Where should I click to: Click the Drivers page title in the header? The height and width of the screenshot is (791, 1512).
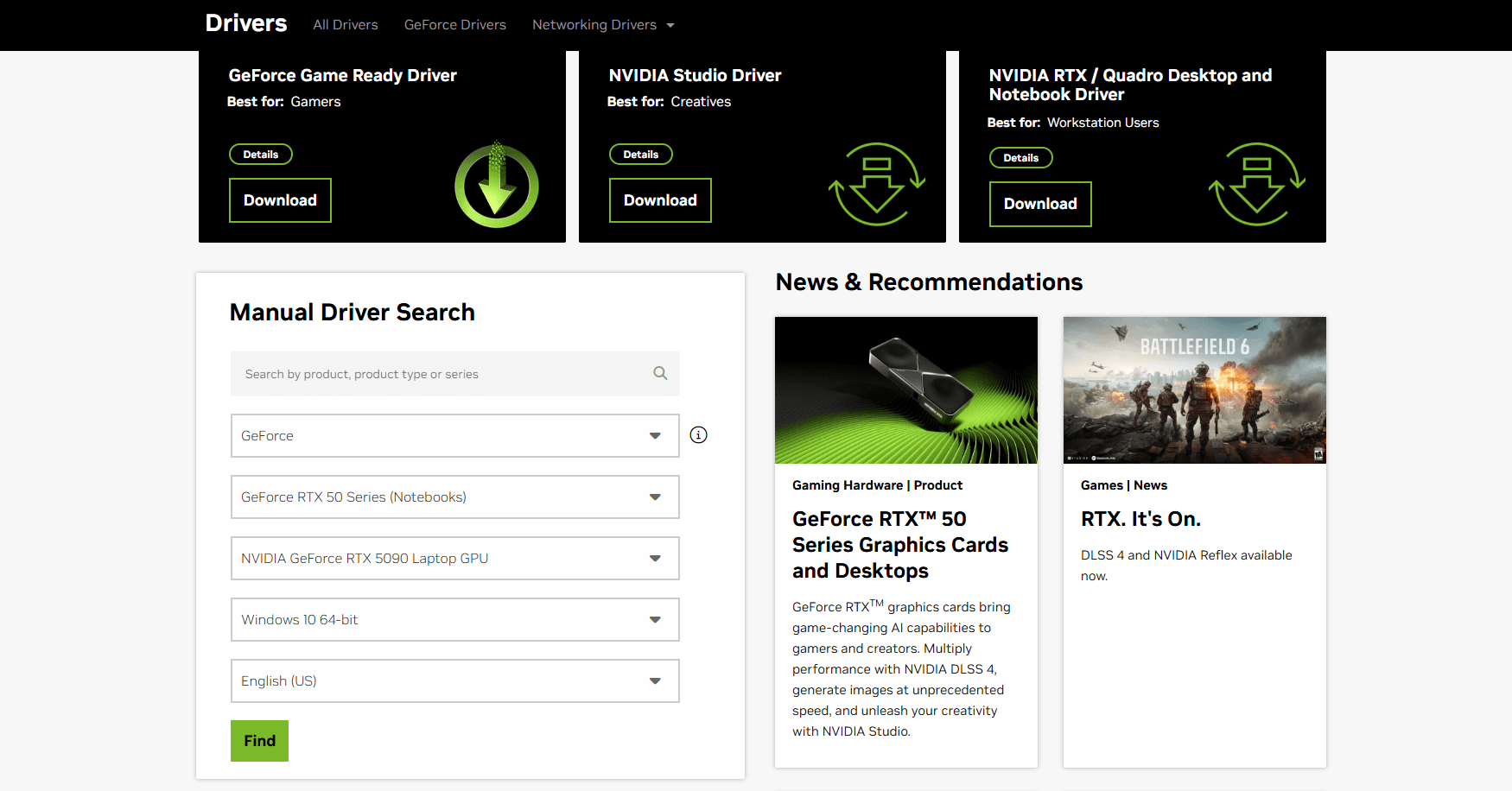246,23
